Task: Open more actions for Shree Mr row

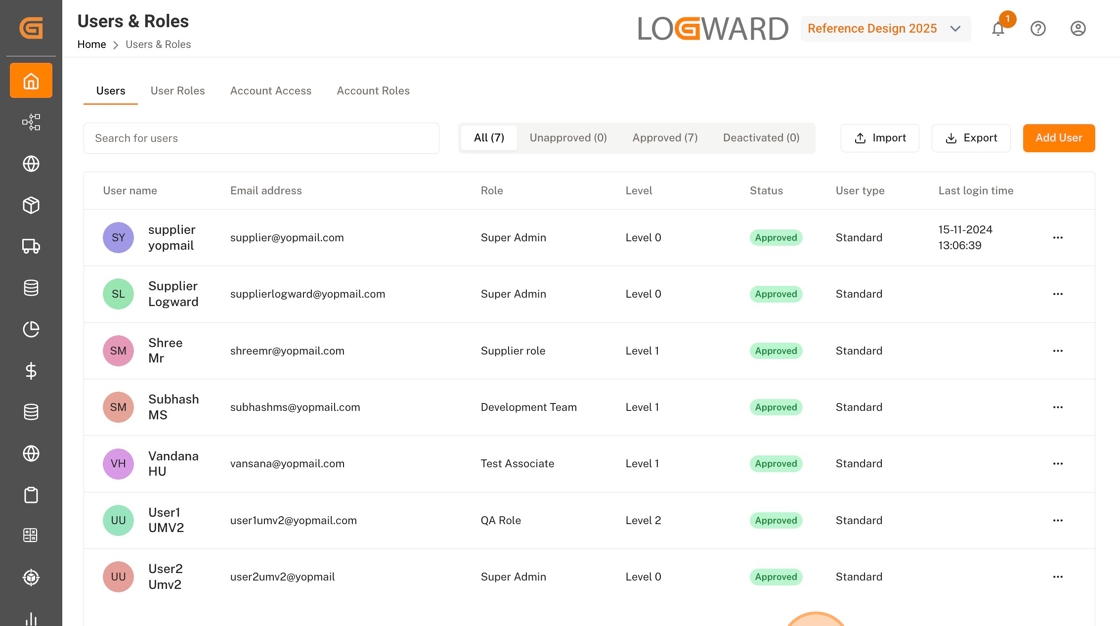Action: click(1058, 351)
